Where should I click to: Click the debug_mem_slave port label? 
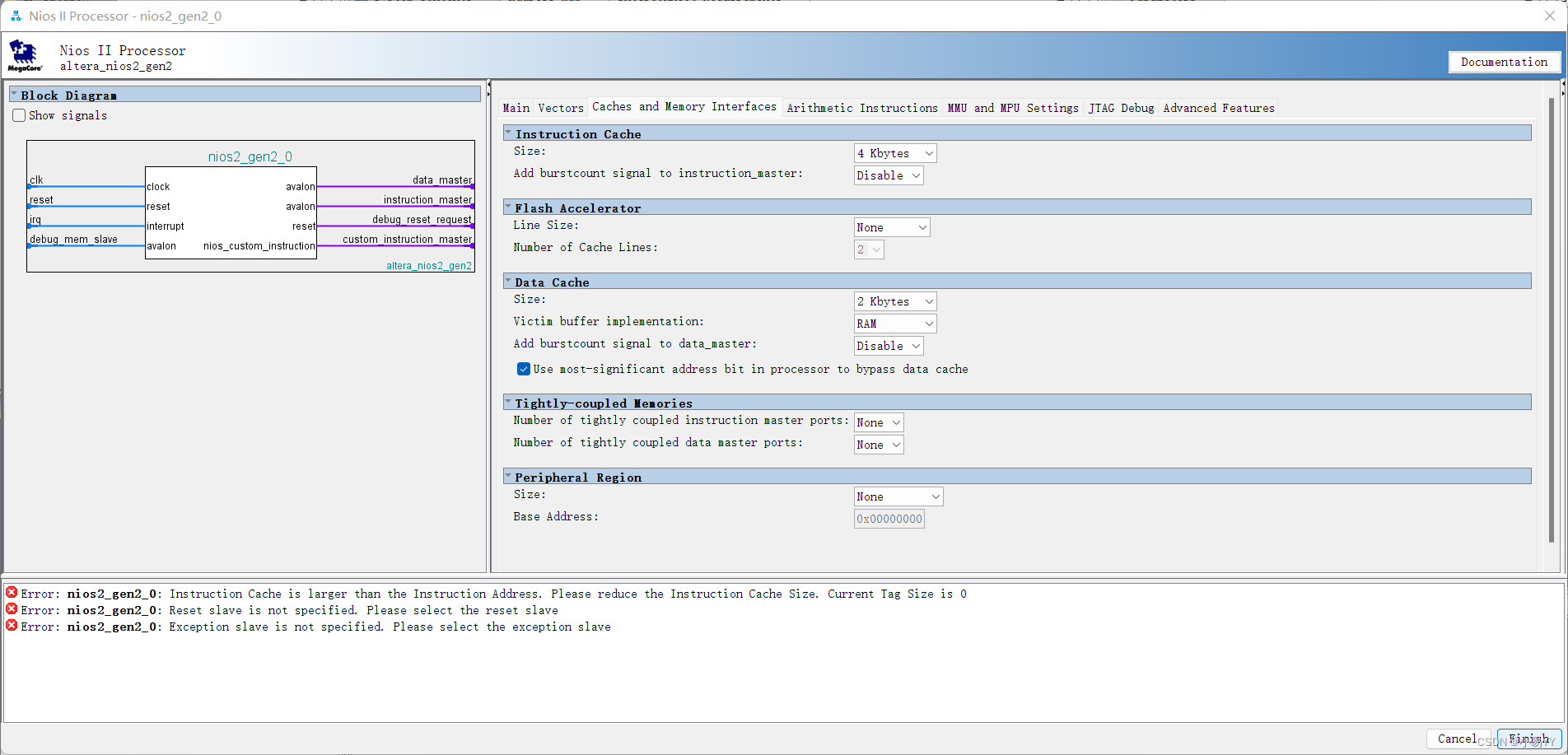(73, 239)
